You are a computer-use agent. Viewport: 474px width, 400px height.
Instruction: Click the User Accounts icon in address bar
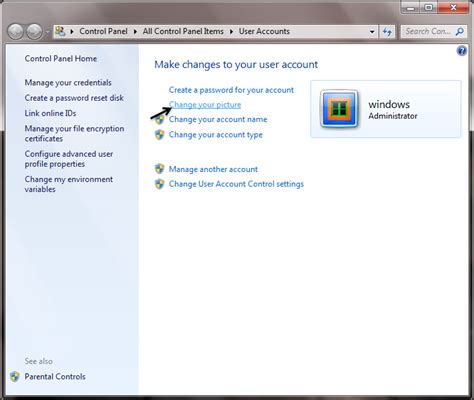pyautogui.click(x=60, y=31)
